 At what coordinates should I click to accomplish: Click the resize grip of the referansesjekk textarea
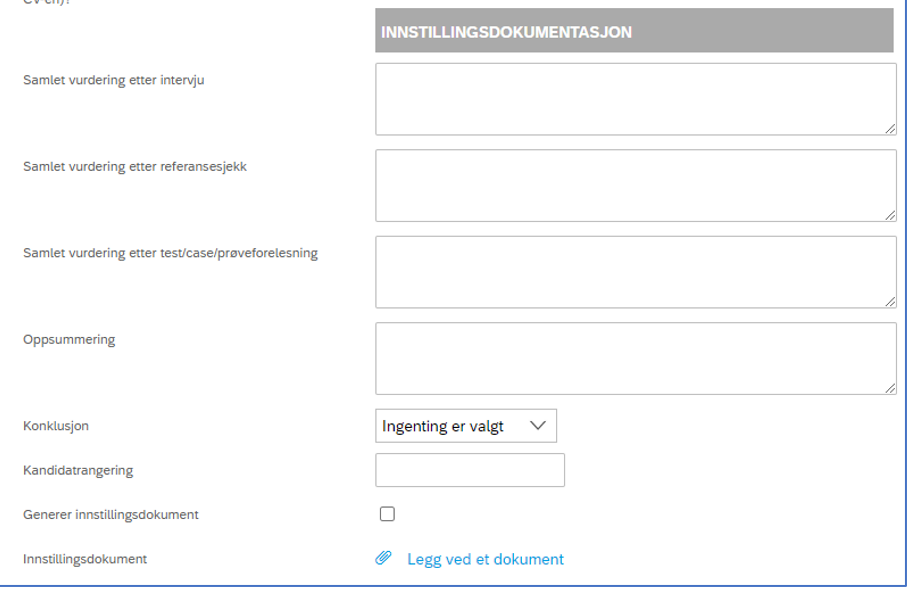[x=890, y=215]
